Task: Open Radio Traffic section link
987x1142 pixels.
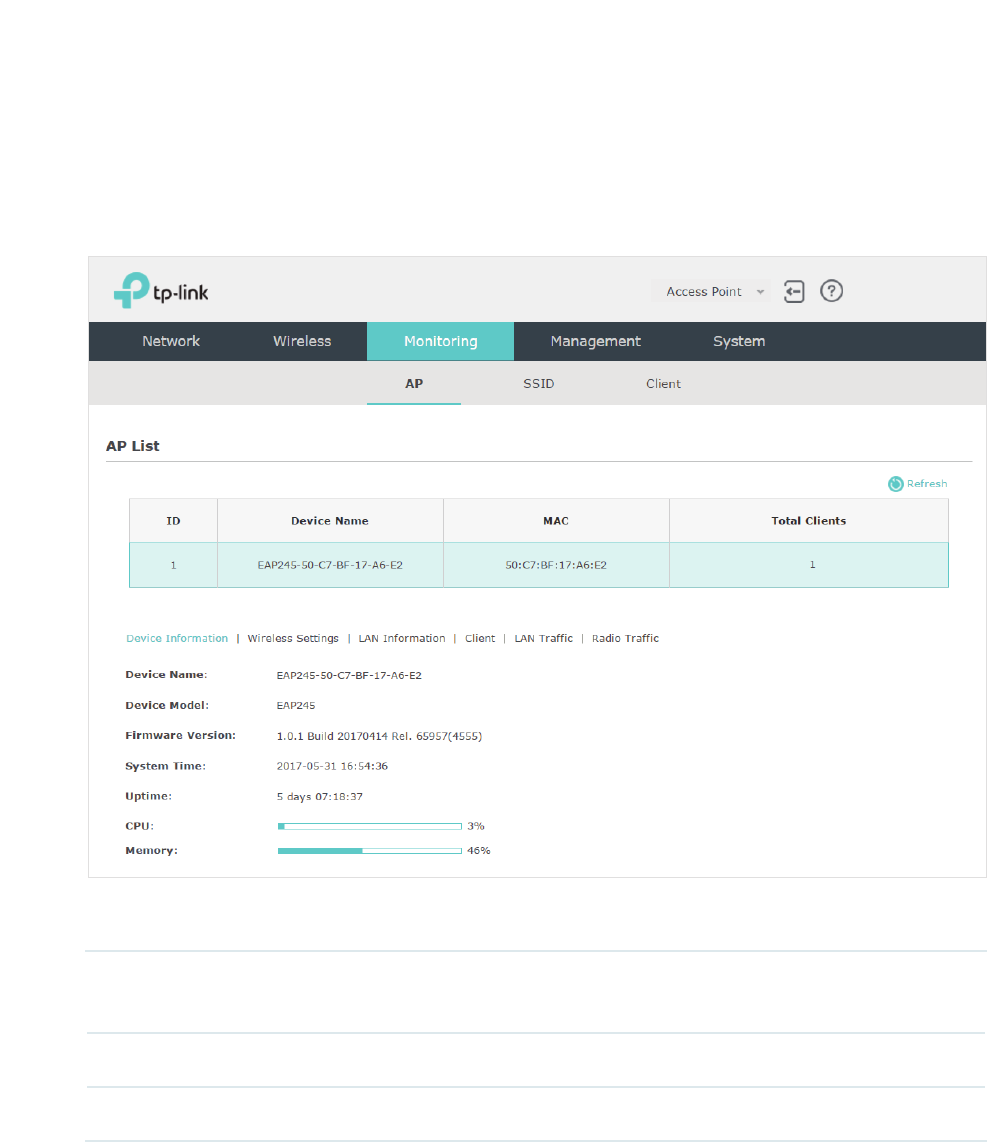Action: (x=625, y=638)
